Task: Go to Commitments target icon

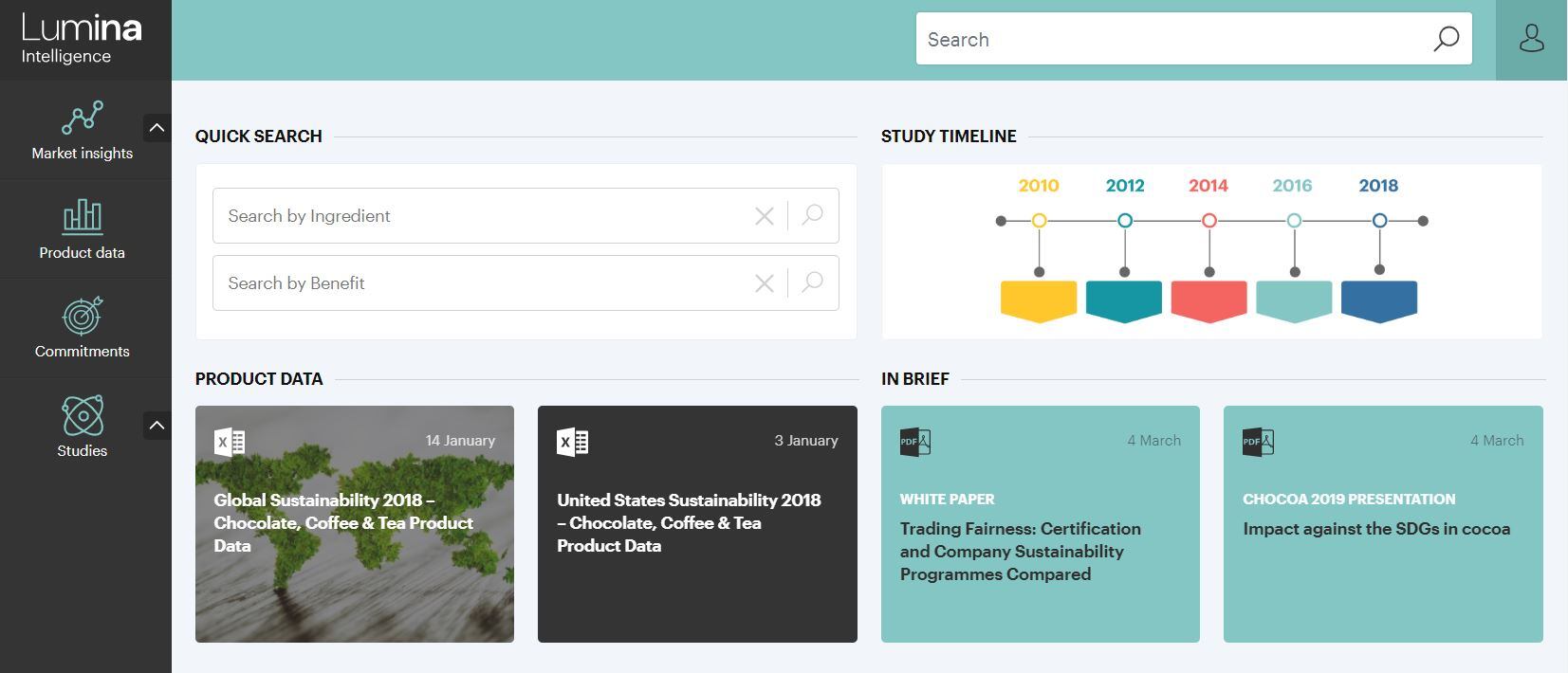Action: [83, 317]
